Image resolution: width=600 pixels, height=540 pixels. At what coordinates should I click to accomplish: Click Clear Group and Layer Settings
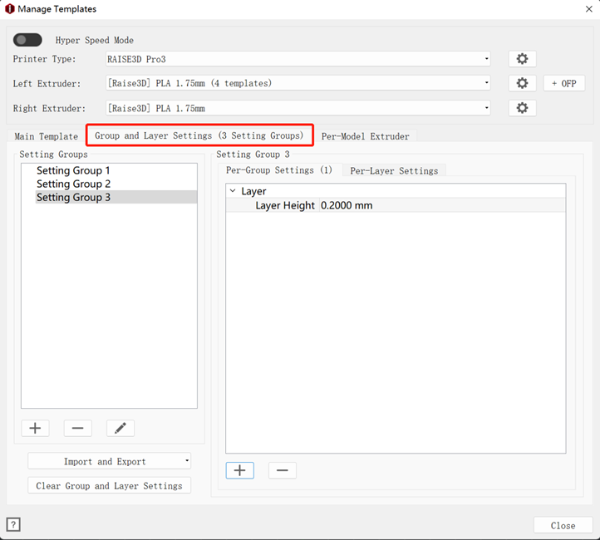(x=109, y=486)
